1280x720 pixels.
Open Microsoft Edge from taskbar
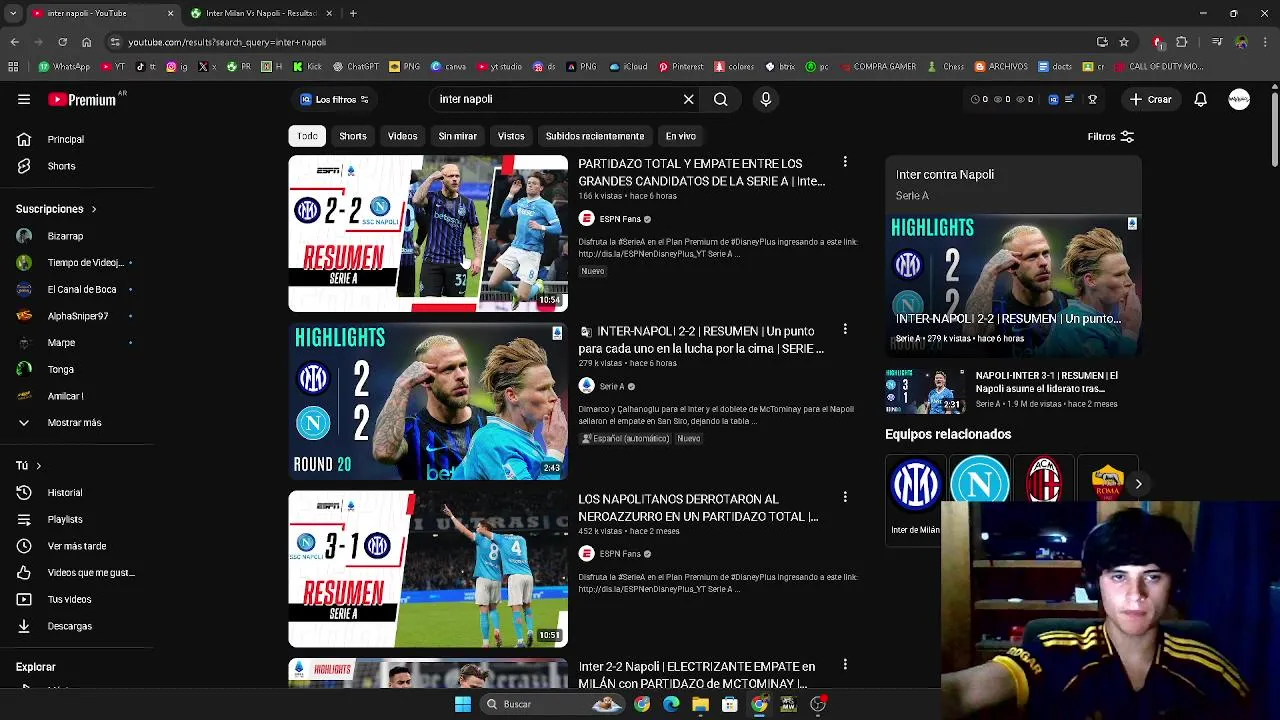[671, 704]
